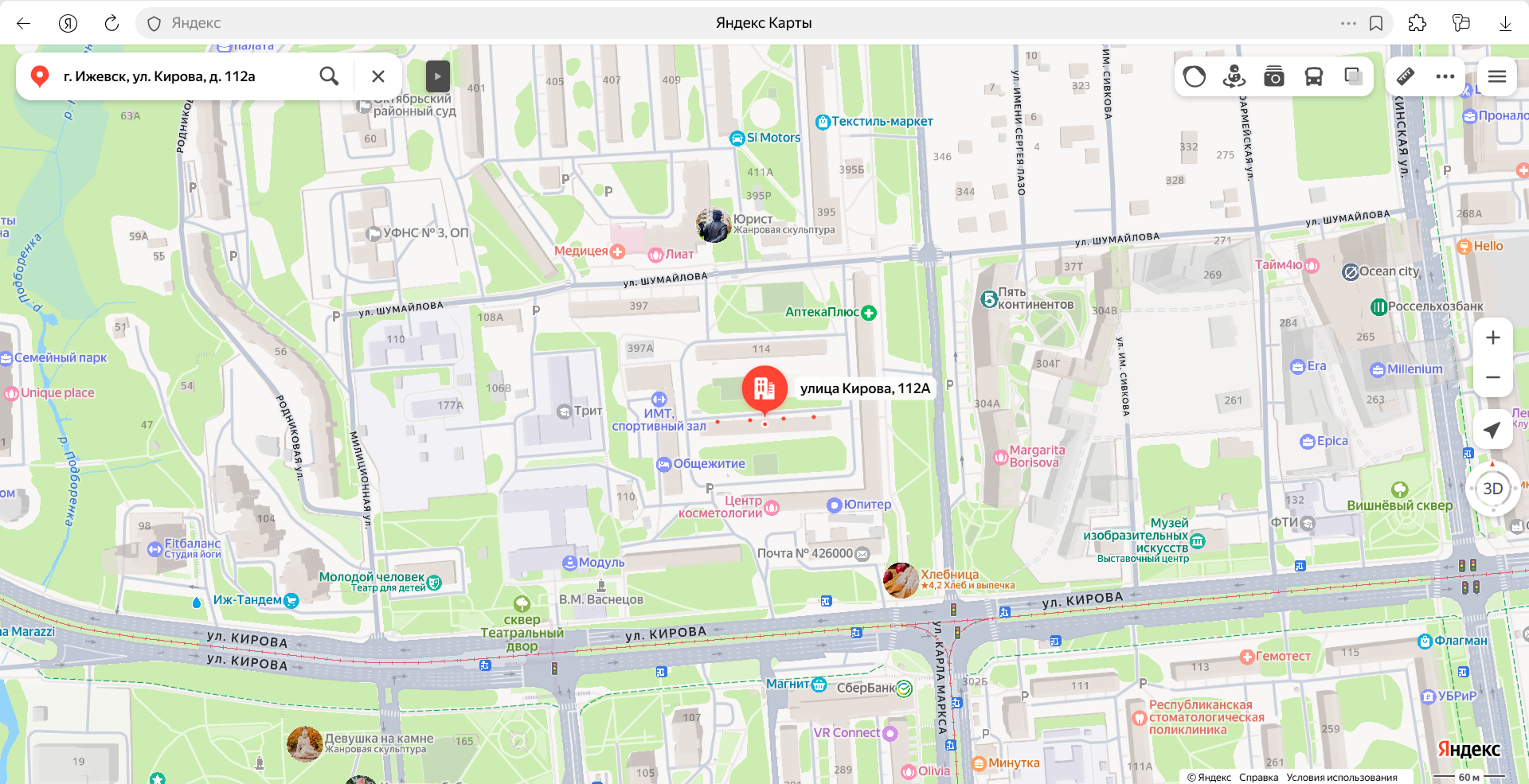Select the VR Connect marker
The height and width of the screenshot is (784, 1529).
tap(890, 733)
